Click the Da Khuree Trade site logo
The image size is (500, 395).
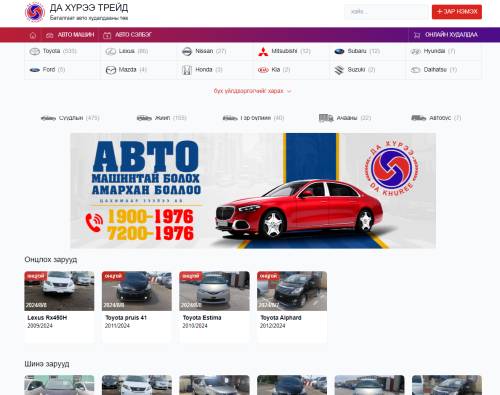(x=35, y=12)
